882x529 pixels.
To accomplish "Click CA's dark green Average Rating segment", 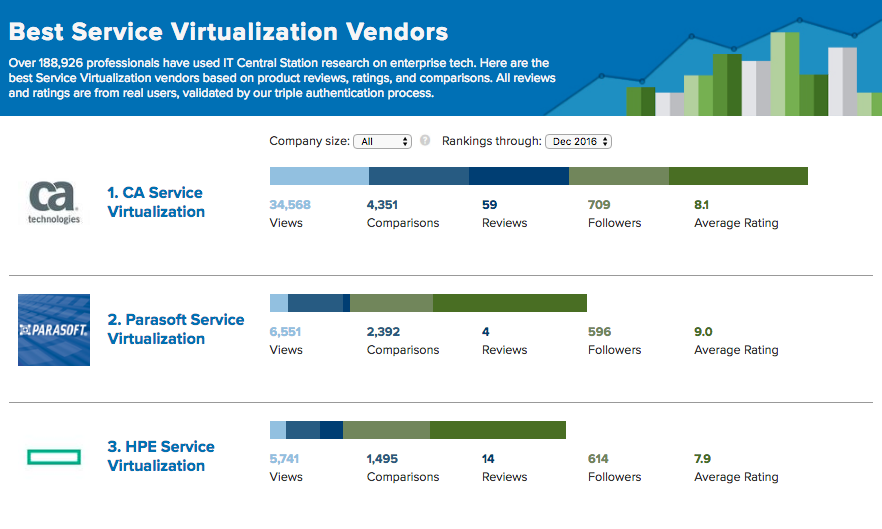I will point(739,176).
